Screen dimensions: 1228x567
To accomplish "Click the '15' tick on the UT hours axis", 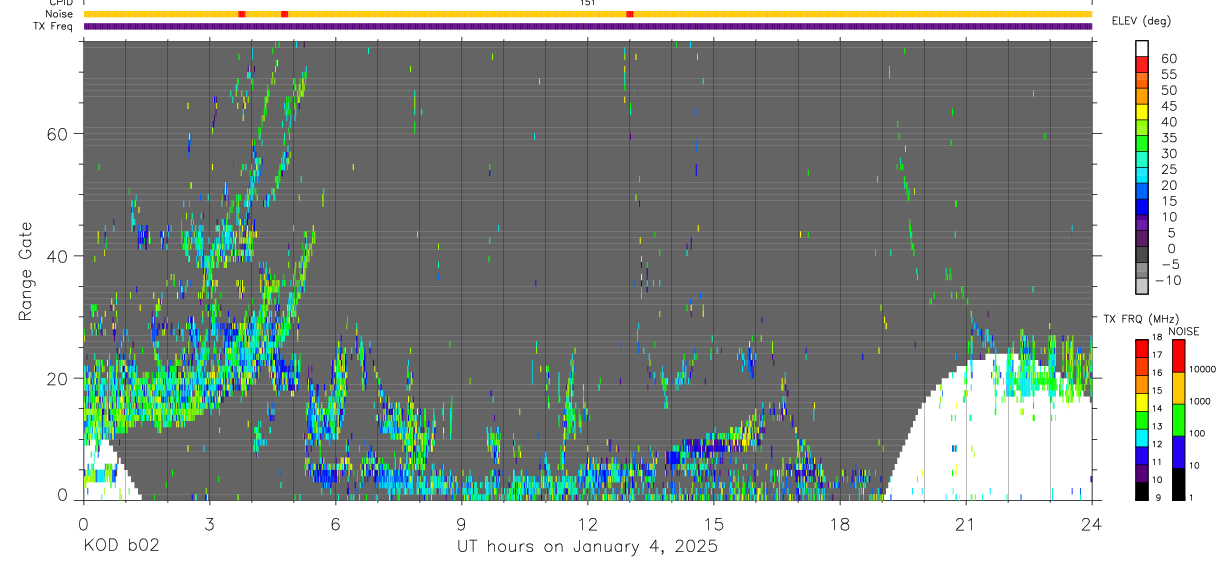I will point(714,524).
